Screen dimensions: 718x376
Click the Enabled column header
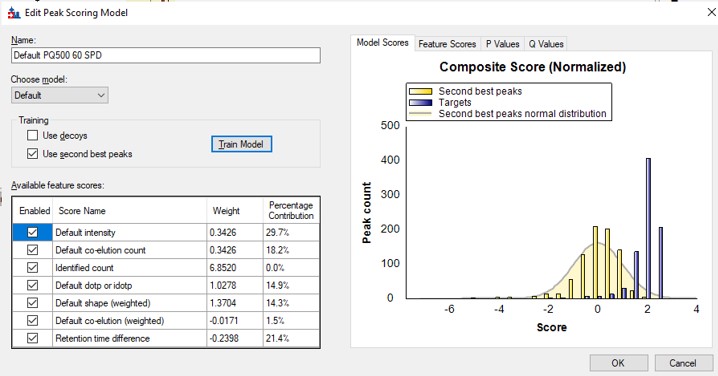[33, 211]
